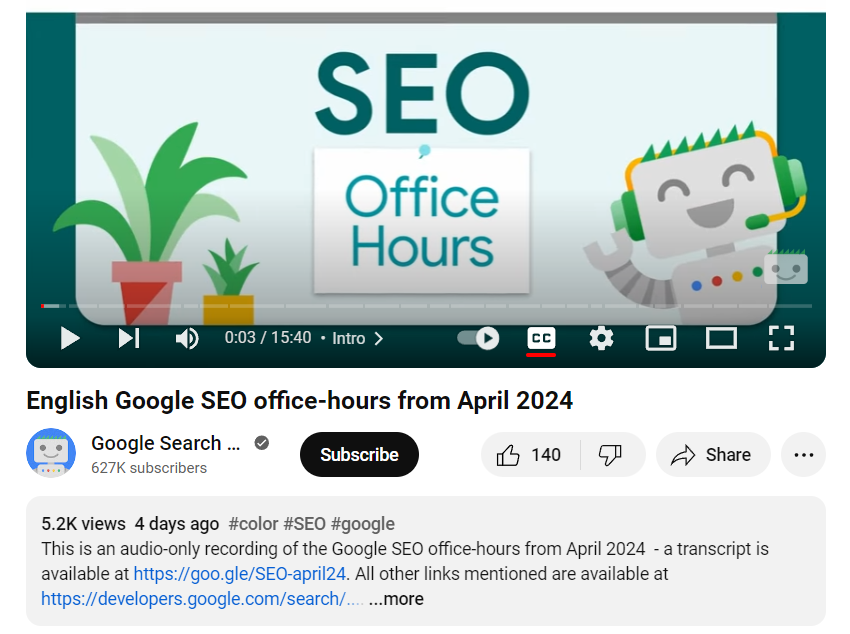Turn off closed captions
The image size is (850, 634).
pos(541,339)
